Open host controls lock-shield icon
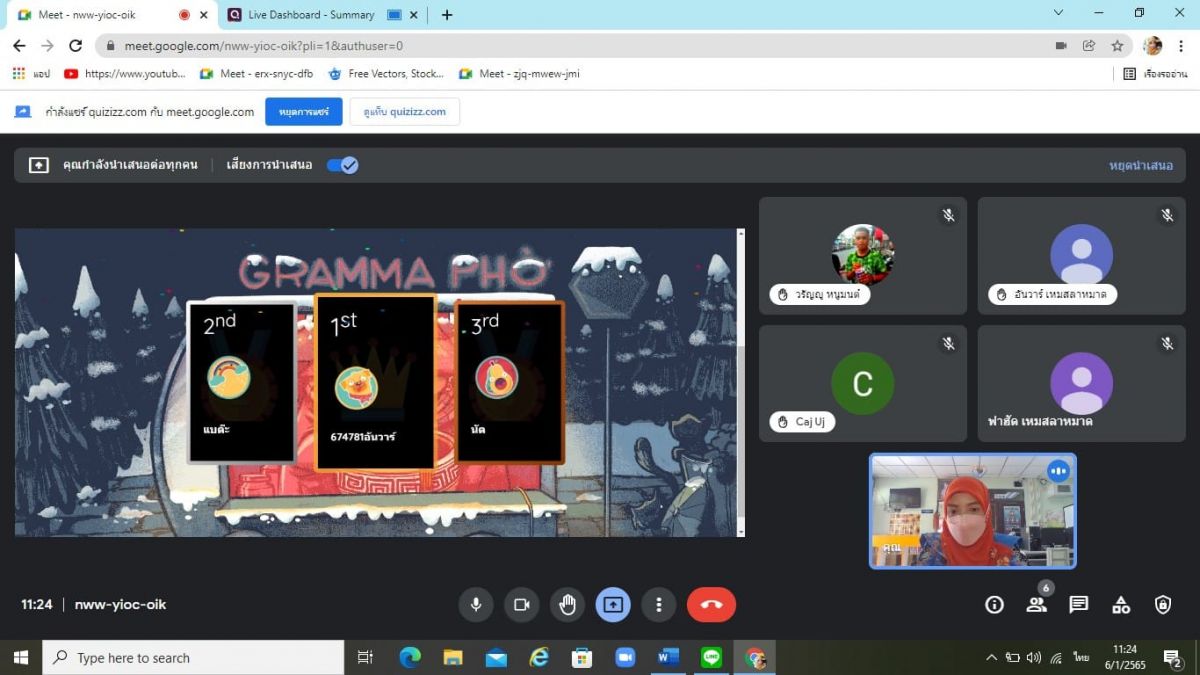Image resolution: width=1200 pixels, height=675 pixels. click(1163, 604)
